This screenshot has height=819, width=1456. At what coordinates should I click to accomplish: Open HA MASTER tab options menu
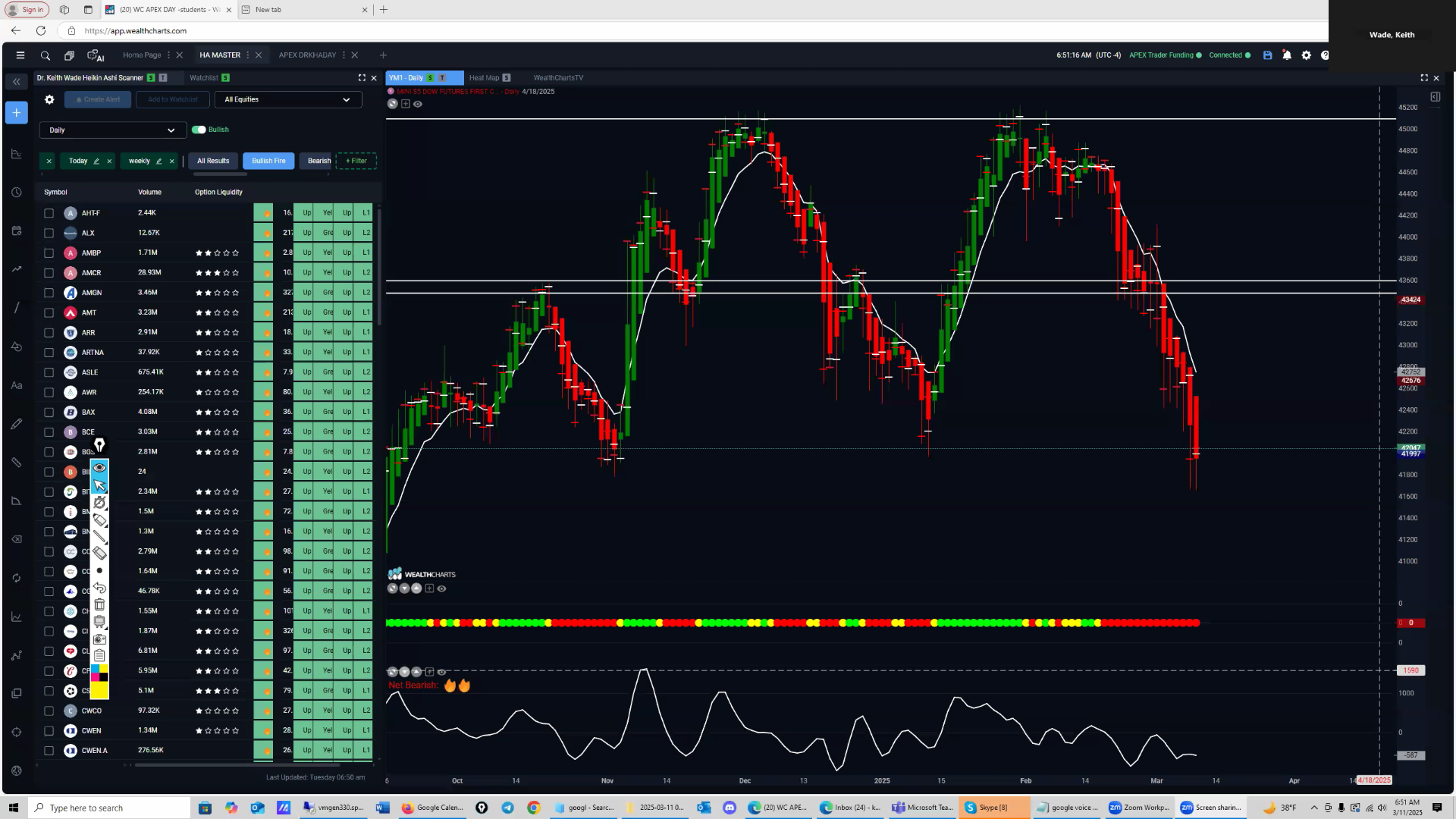click(247, 55)
